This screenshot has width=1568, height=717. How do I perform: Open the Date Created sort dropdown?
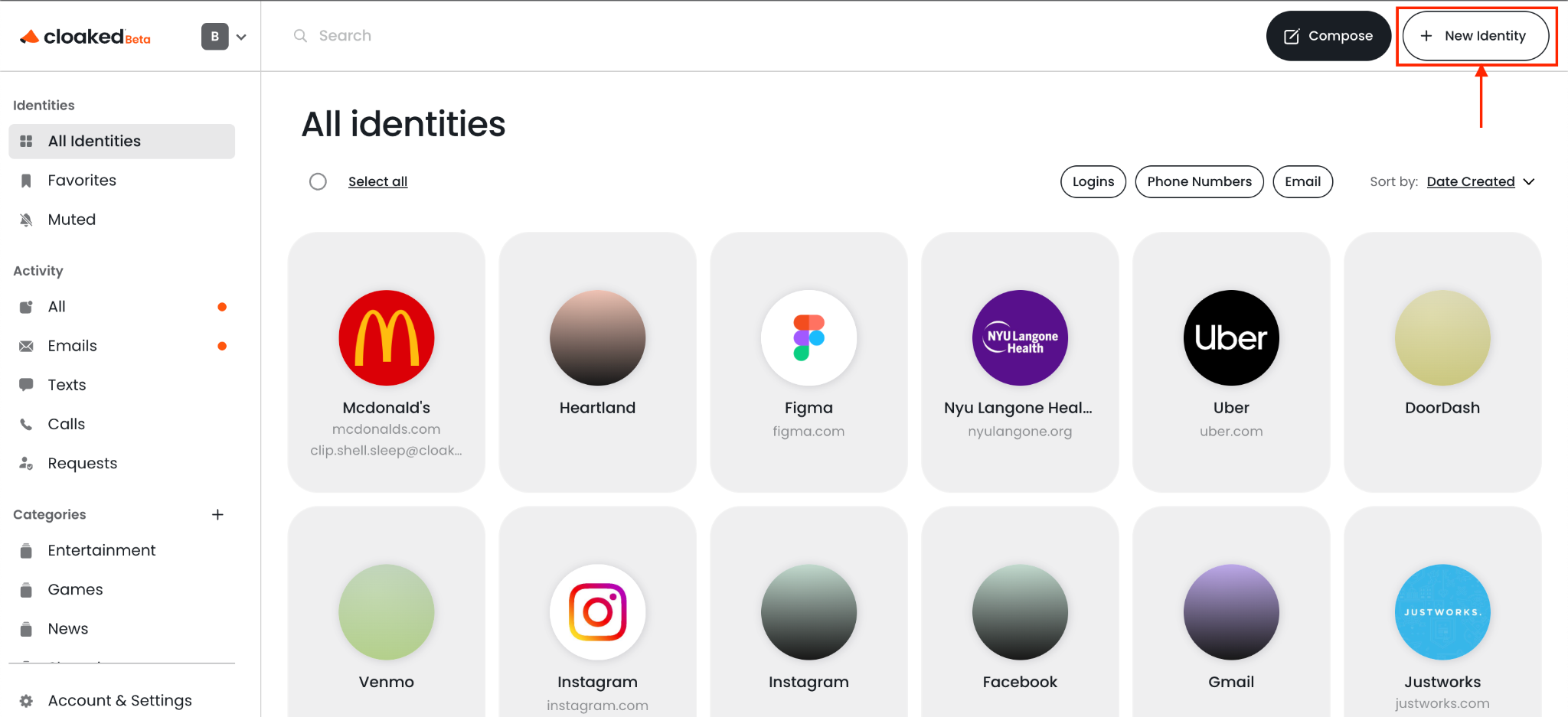point(1481,181)
